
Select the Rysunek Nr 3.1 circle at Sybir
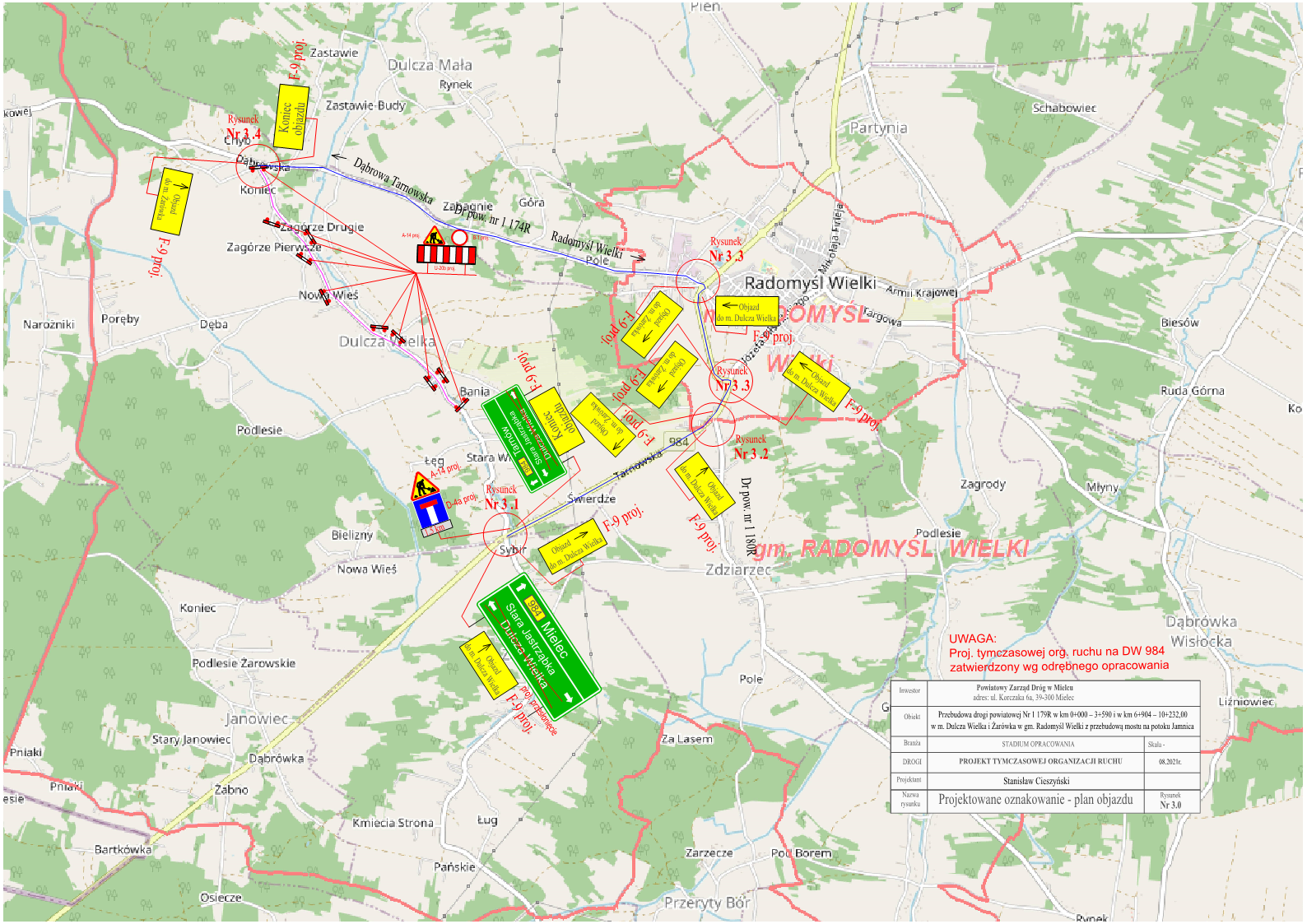click(505, 534)
